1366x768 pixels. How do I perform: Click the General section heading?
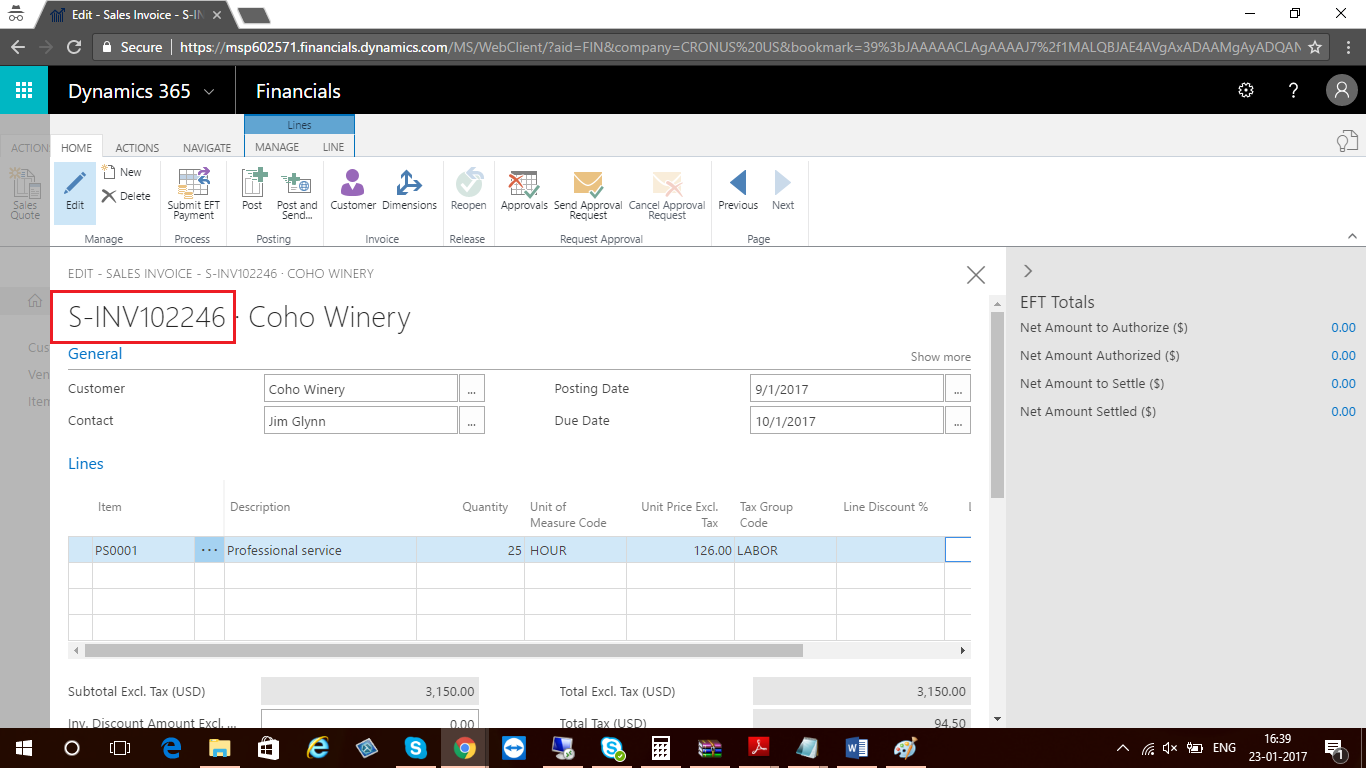coord(95,354)
